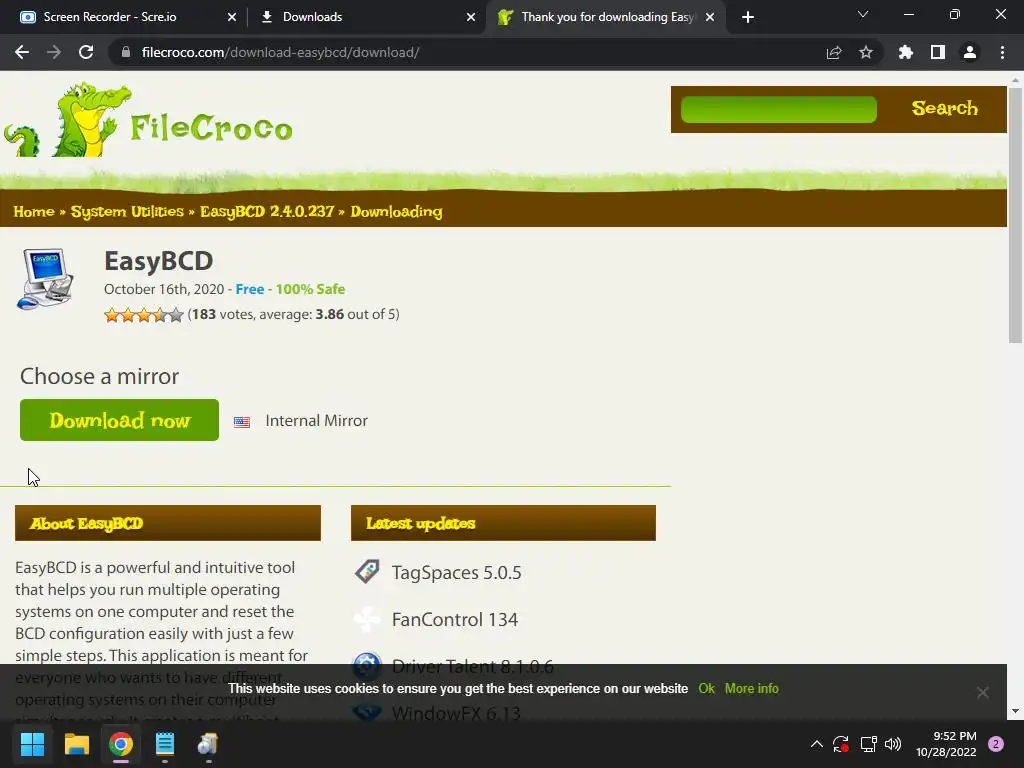1024x768 pixels.
Task: Show hidden system tray icons
Action: [x=816, y=744]
